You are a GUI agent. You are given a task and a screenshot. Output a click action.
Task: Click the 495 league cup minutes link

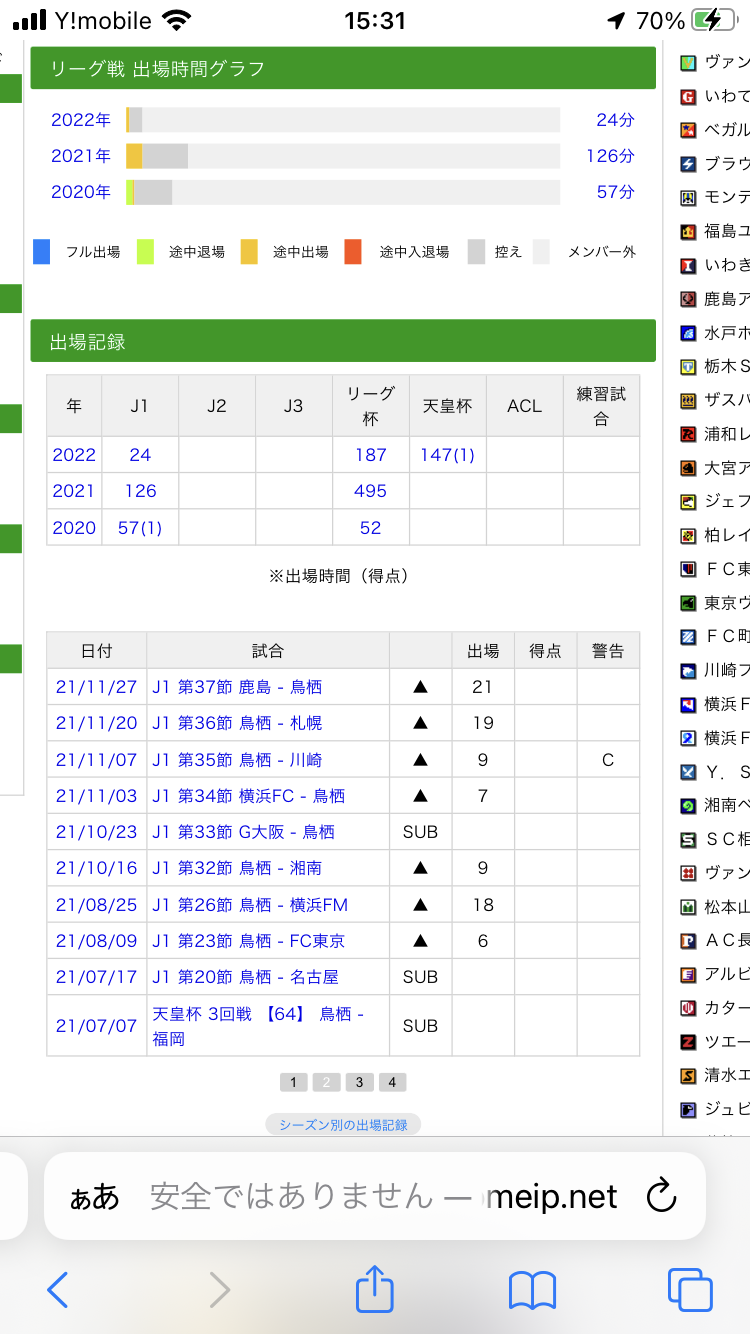point(370,491)
